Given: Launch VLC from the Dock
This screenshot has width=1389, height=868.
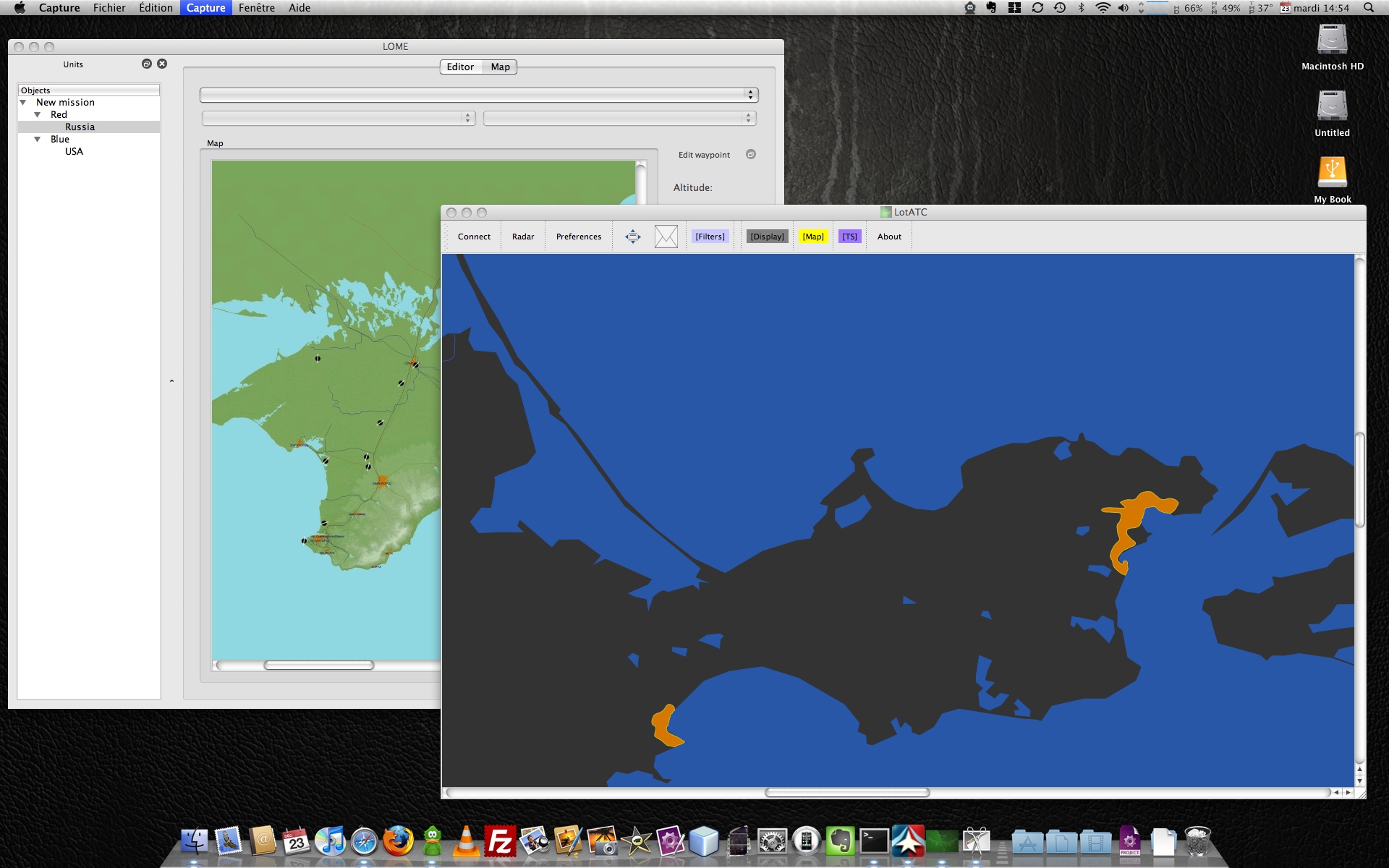Looking at the screenshot, I should pyautogui.click(x=467, y=841).
